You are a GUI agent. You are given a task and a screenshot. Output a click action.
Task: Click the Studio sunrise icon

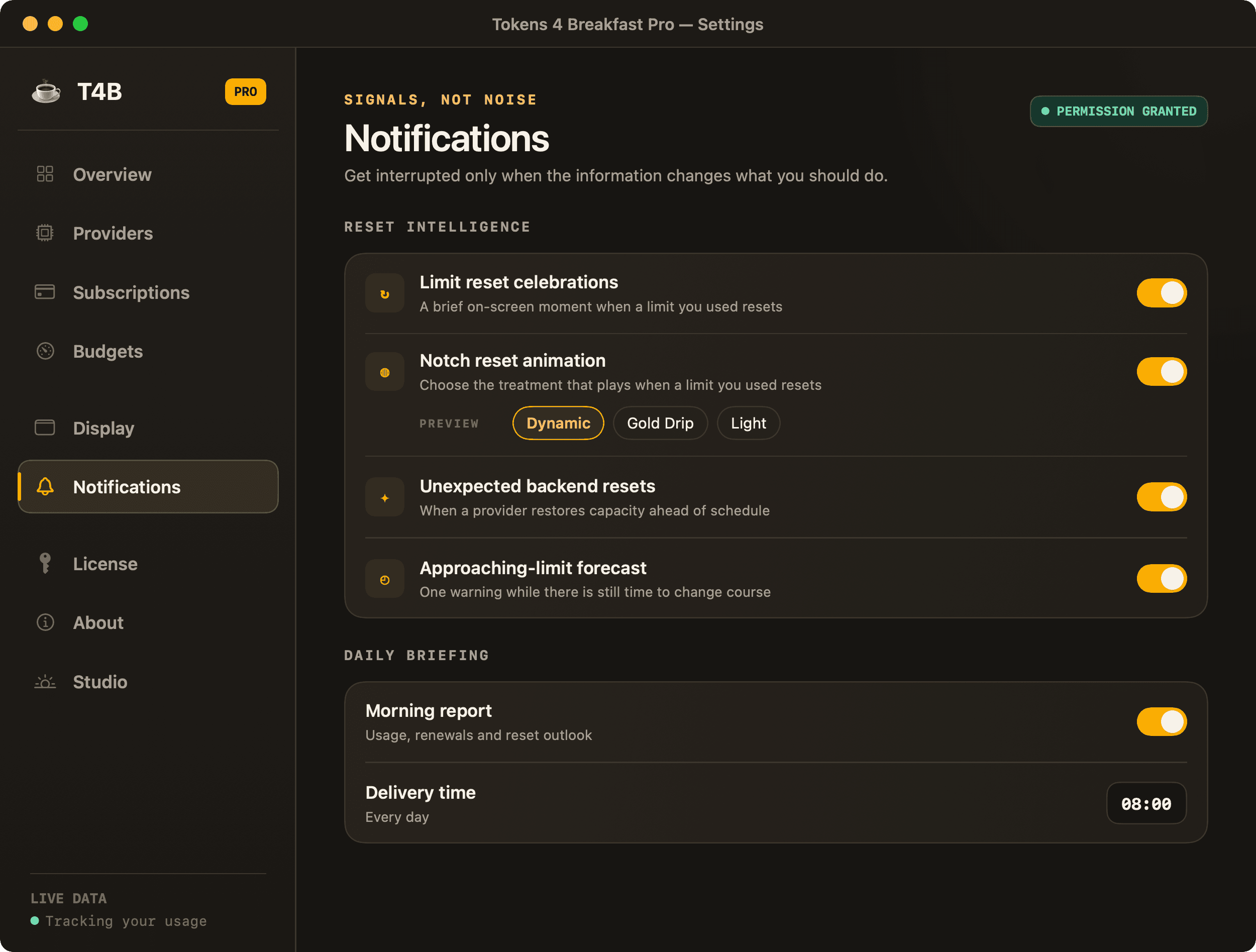click(45, 681)
